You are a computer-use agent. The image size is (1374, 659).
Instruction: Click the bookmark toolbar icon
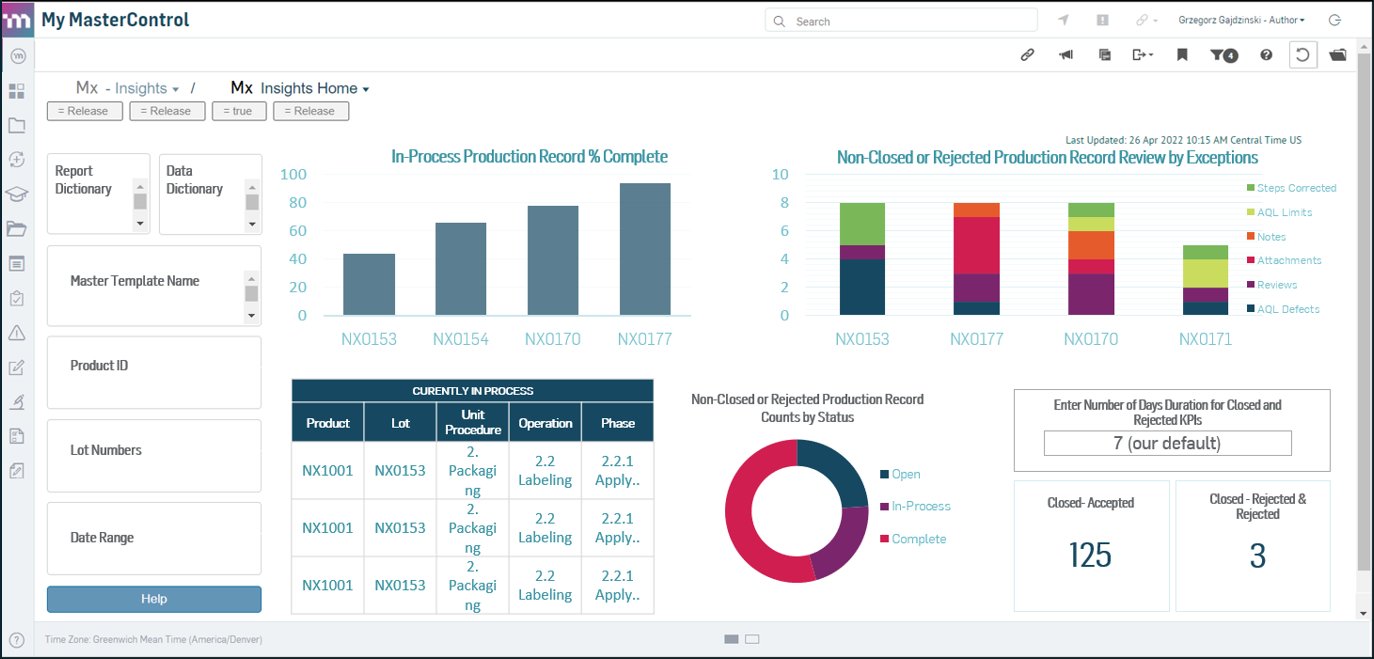click(1182, 55)
